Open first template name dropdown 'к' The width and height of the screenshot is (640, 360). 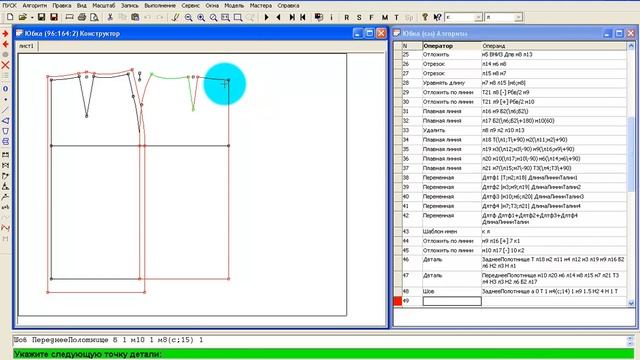coord(478,17)
